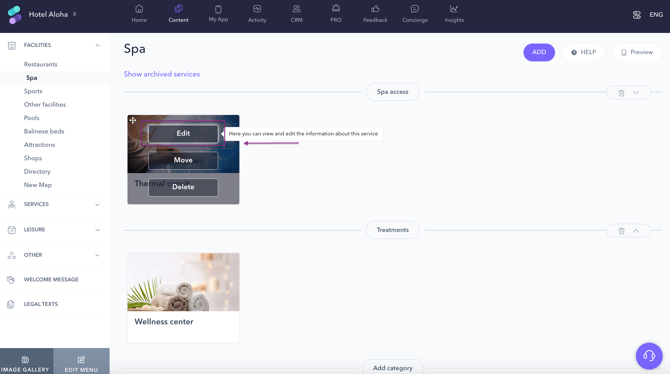This screenshot has width=670, height=374.
Task: Click the Leisure calendar icon in sidebar
Action: [x=12, y=230]
